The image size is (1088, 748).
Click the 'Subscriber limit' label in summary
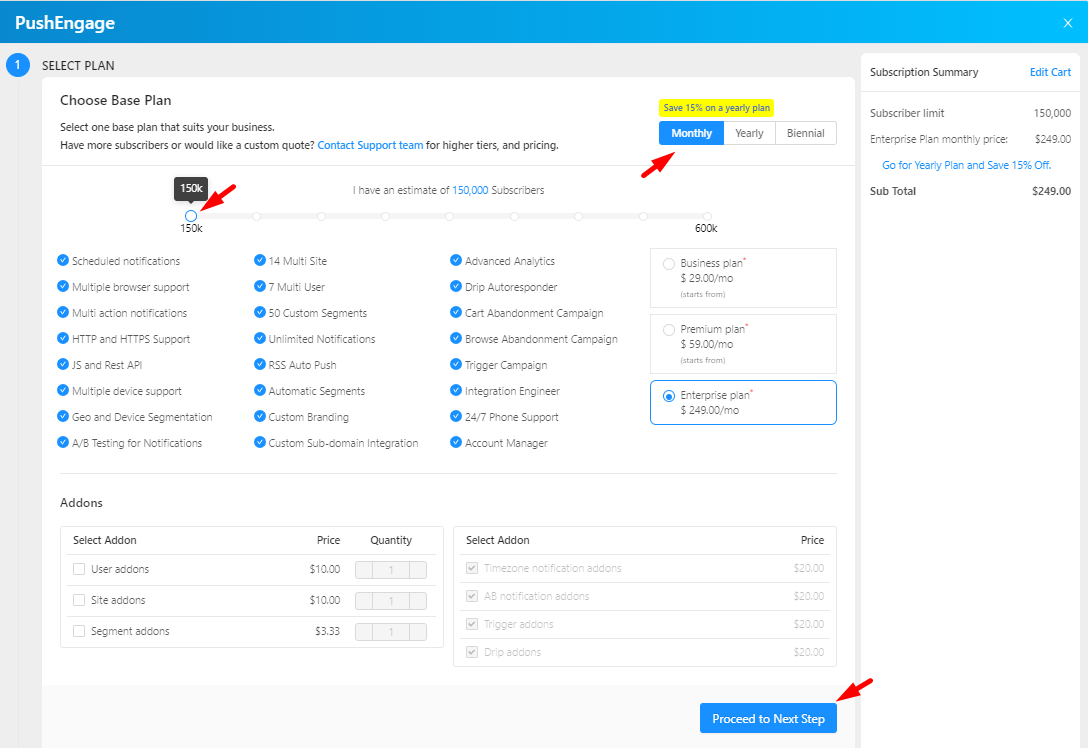tap(907, 113)
